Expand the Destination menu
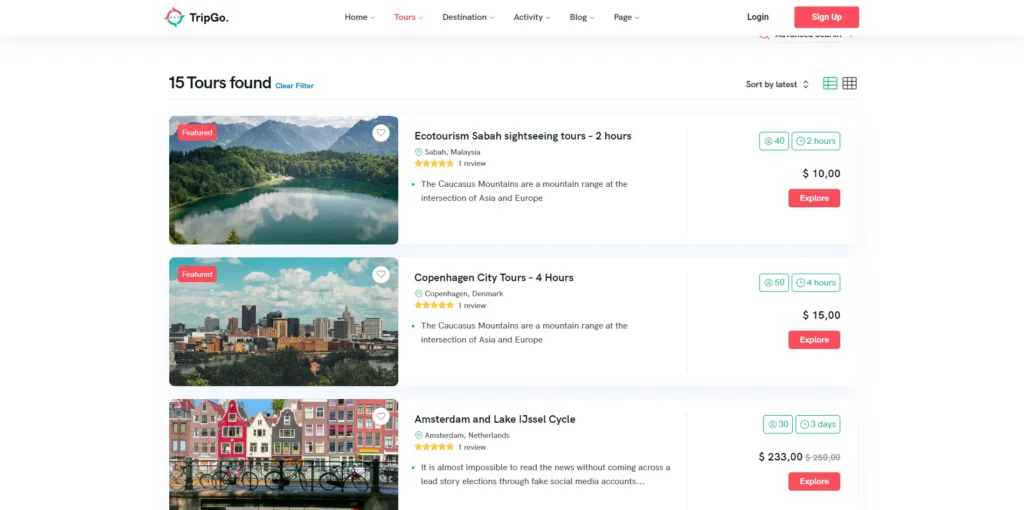Image resolution: width=1024 pixels, height=510 pixels. coord(468,17)
